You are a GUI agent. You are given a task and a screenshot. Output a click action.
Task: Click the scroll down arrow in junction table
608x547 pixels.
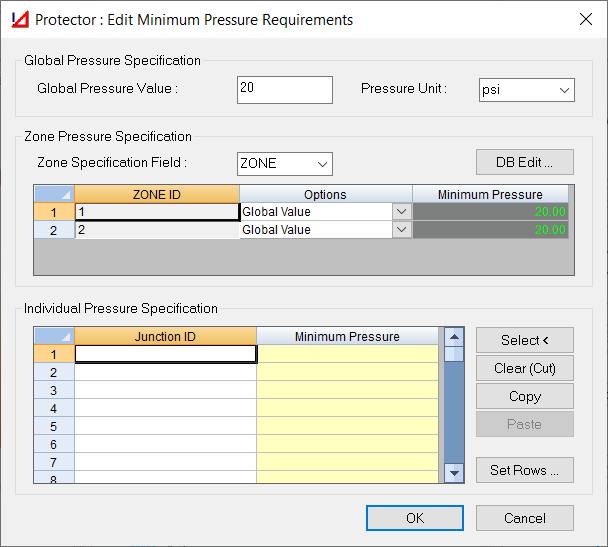click(x=454, y=473)
